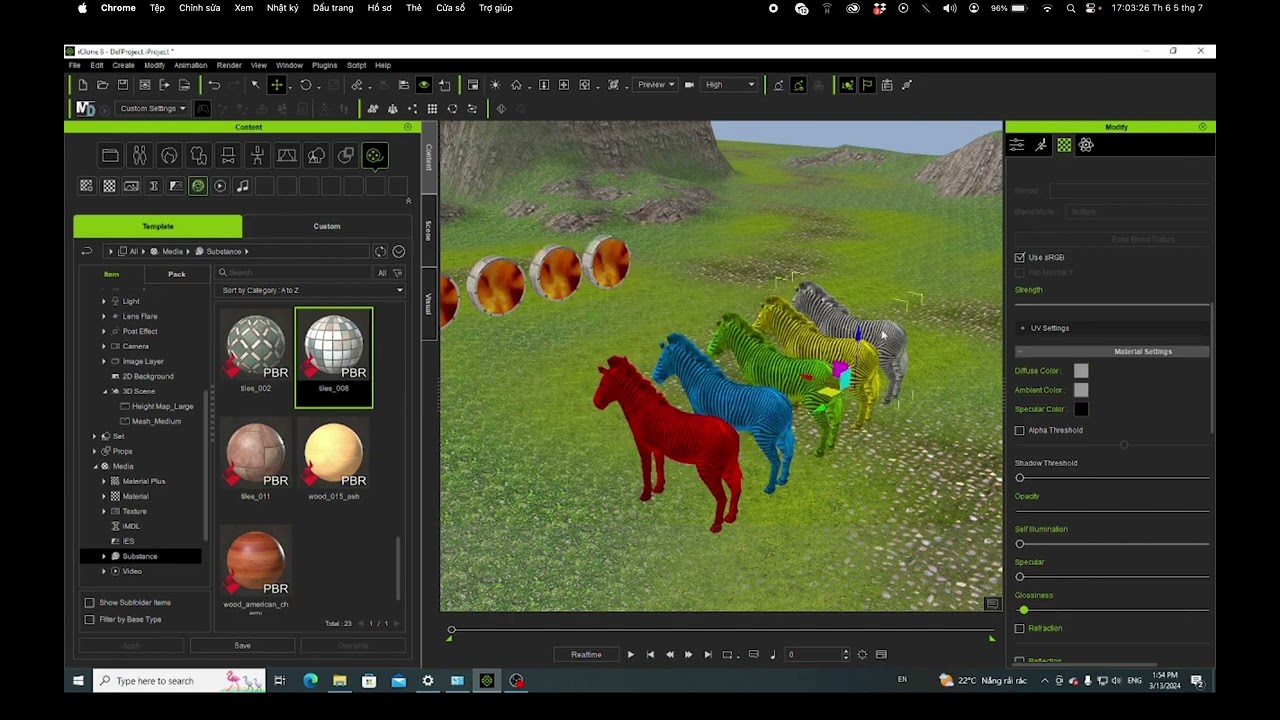The image size is (1280, 720).
Task: Open the Modify panel atom physics tab
Action: (1086, 145)
